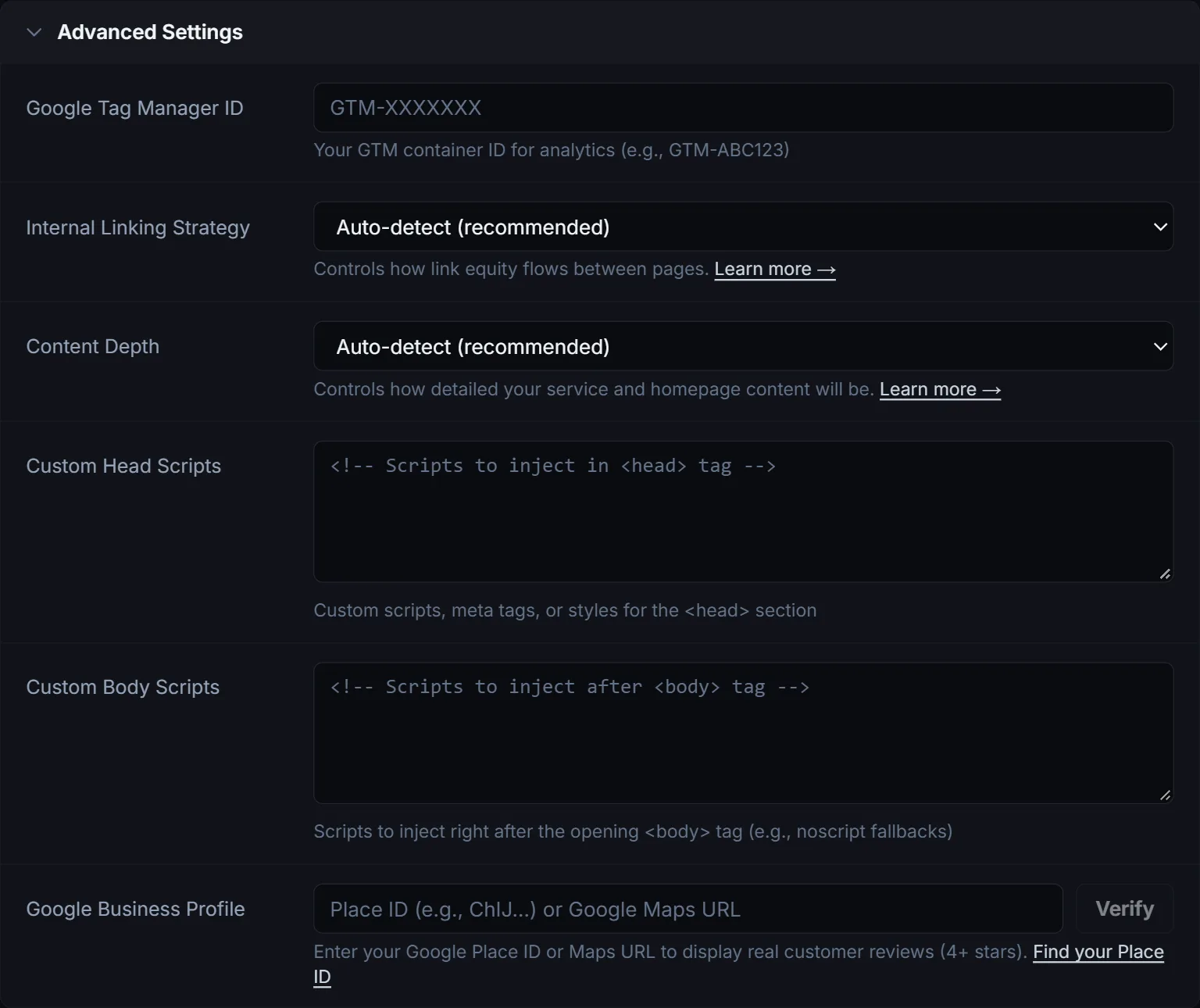1200x1008 pixels.
Task: Focus the Google Business Profile Place ID field
Action: click(687, 909)
